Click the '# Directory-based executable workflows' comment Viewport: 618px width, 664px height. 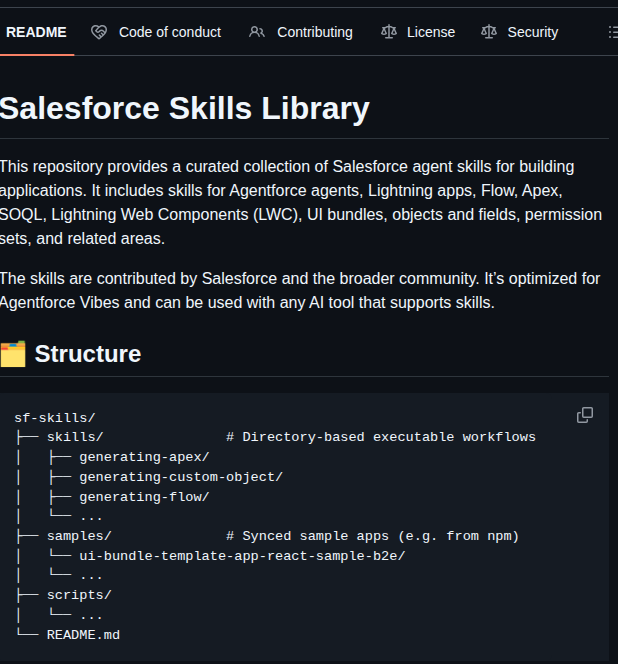coord(381,437)
